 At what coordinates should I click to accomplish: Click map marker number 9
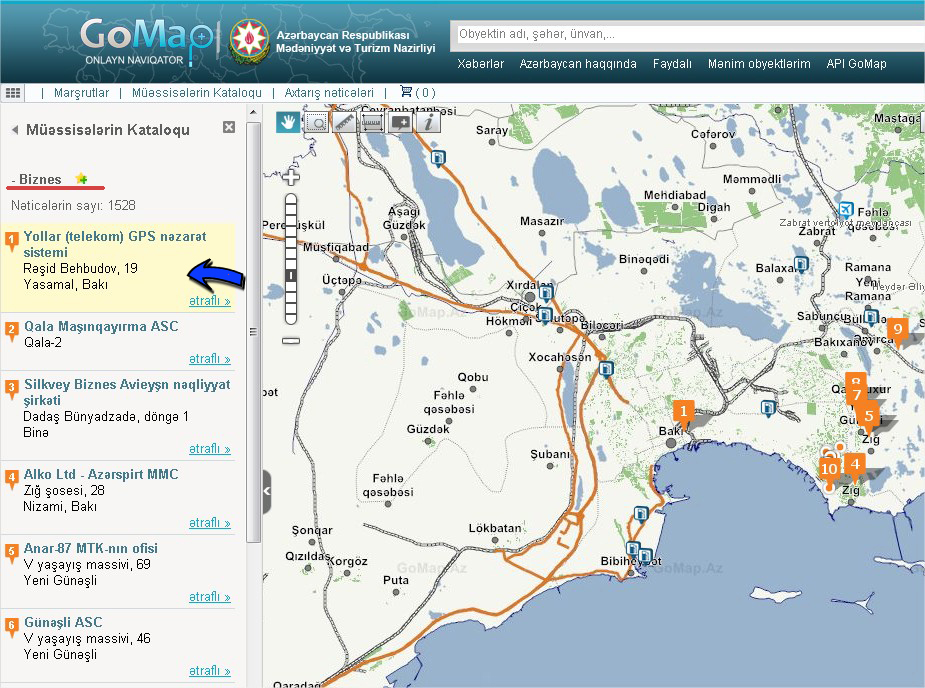click(897, 328)
